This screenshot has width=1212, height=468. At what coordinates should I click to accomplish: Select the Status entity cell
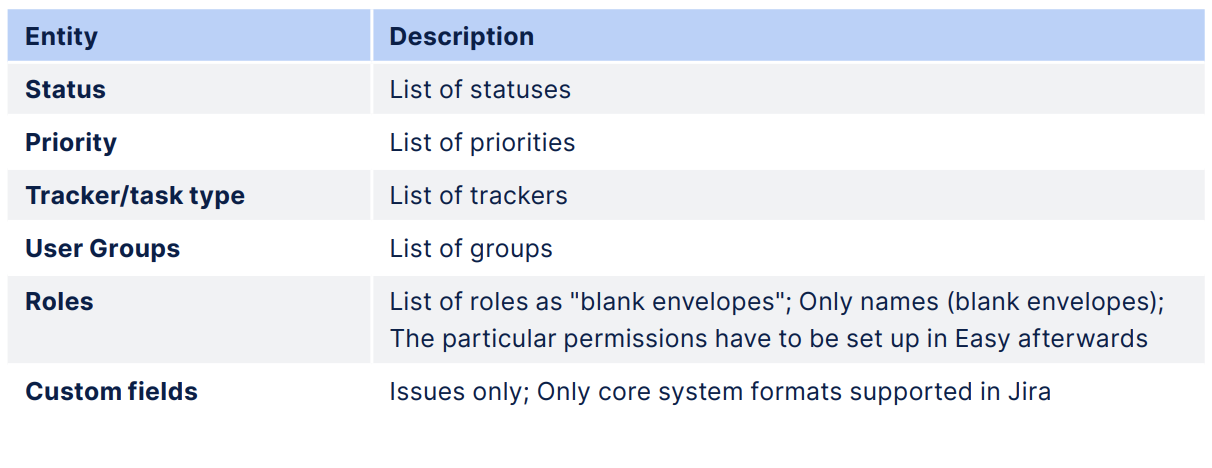tap(65, 90)
